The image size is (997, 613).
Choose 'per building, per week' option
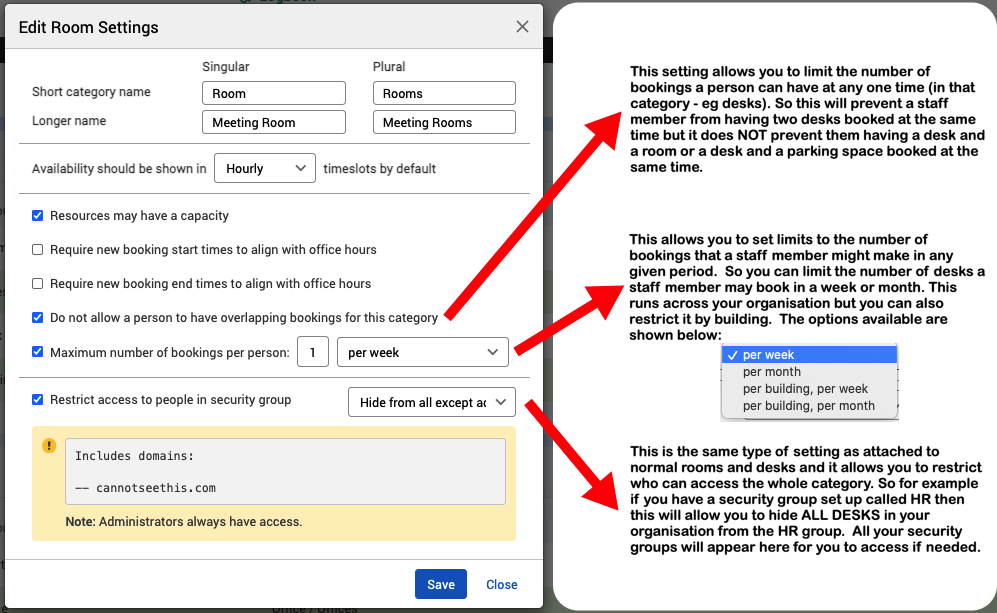(x=805, y=389)
